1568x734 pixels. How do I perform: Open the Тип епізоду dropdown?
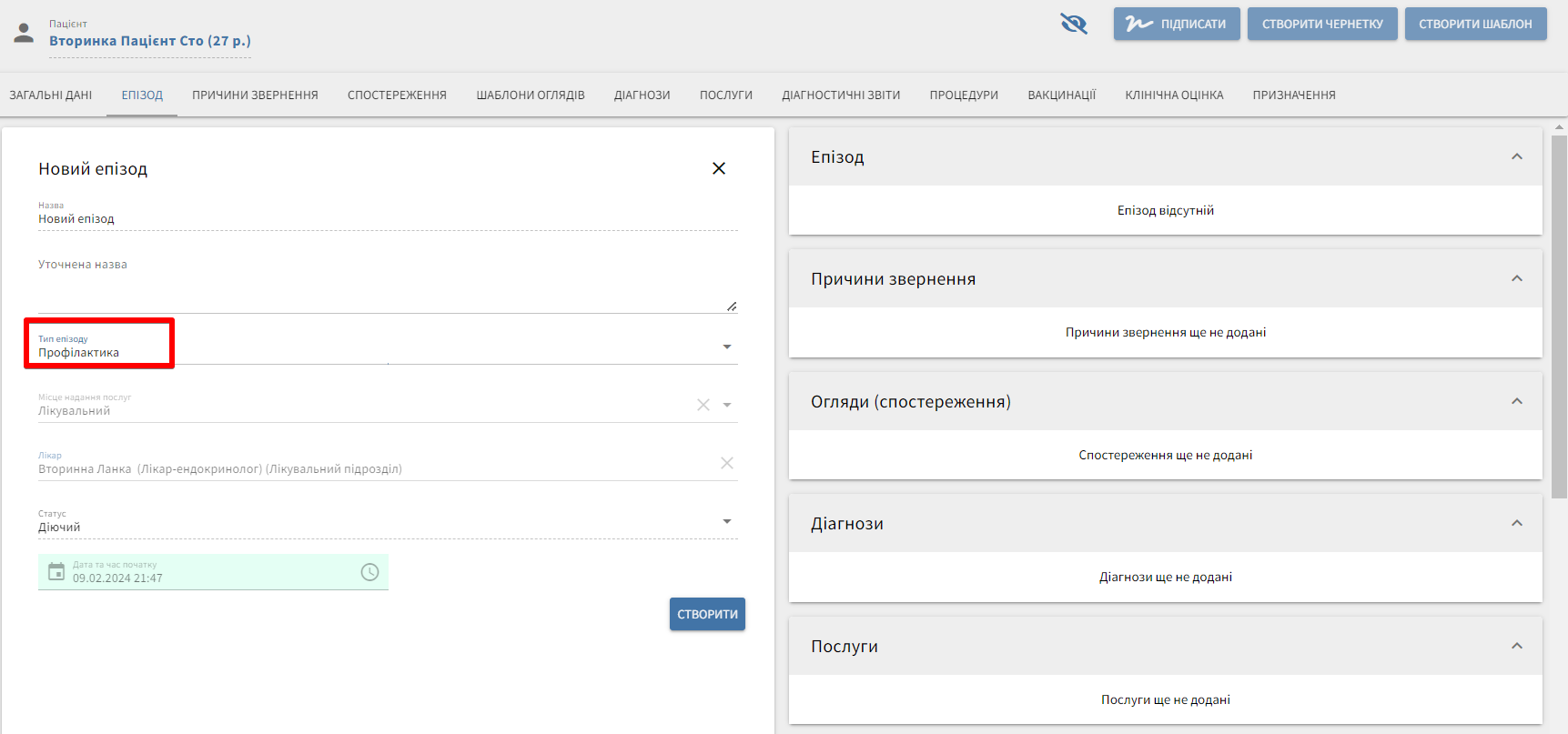(726, 347)
